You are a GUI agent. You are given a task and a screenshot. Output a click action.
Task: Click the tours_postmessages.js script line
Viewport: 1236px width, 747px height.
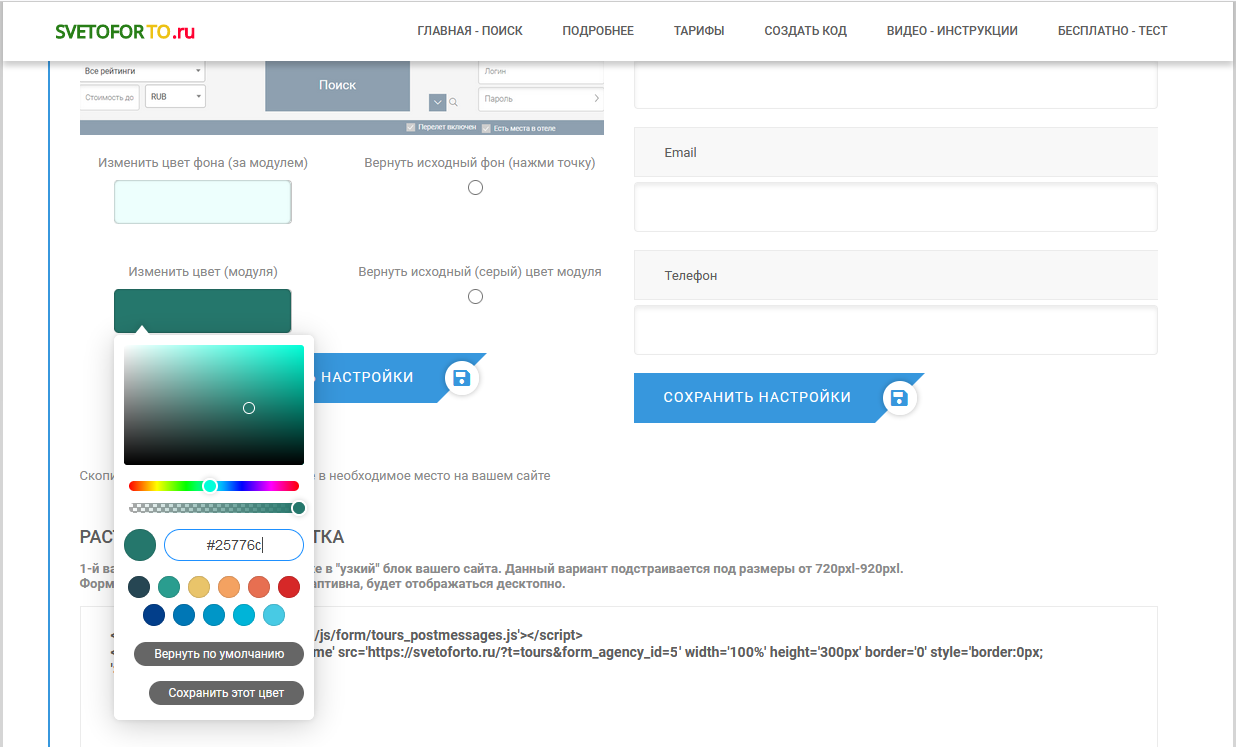448,635
